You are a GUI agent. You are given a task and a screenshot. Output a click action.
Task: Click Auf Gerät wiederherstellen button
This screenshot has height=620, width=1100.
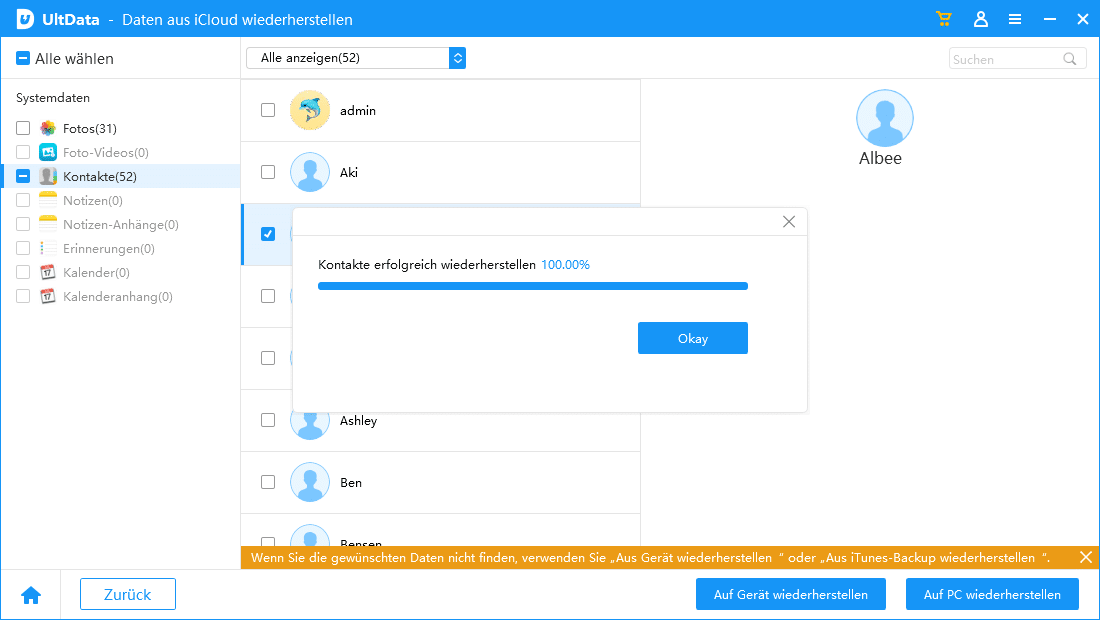point(791,594)
